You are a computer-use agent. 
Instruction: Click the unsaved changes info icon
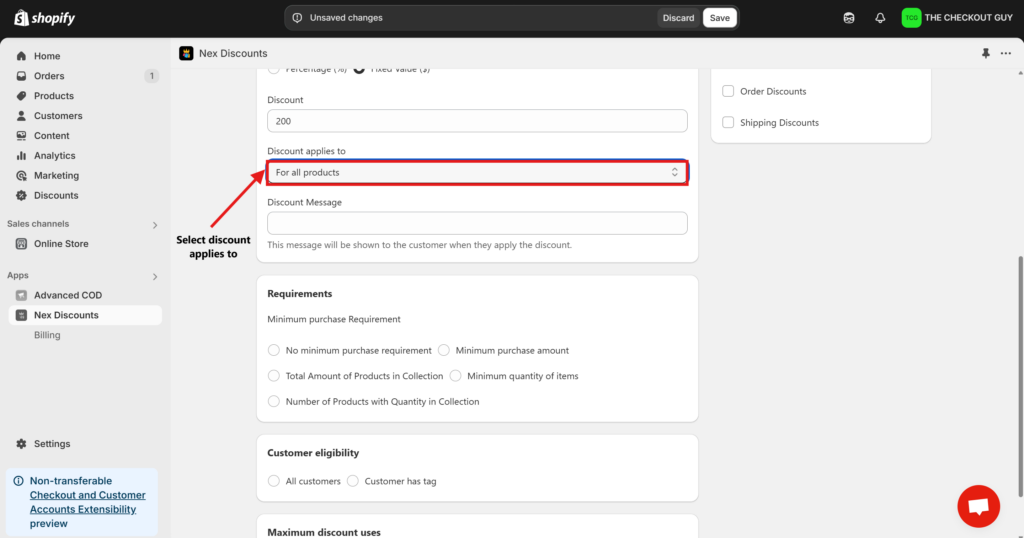[x=297, y=18]
